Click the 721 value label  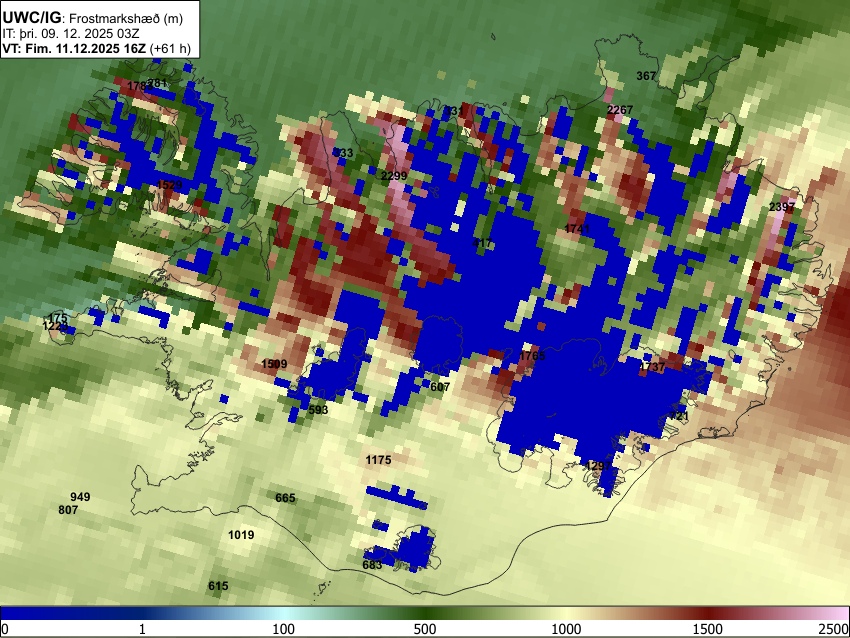(679, 416)
